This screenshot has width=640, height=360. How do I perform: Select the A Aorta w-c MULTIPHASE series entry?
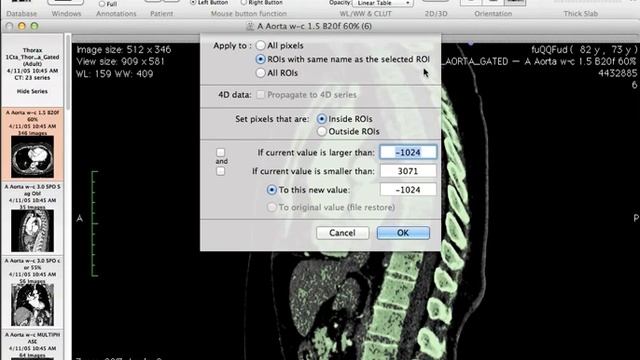pyautogui.click(x=32, y=345)
